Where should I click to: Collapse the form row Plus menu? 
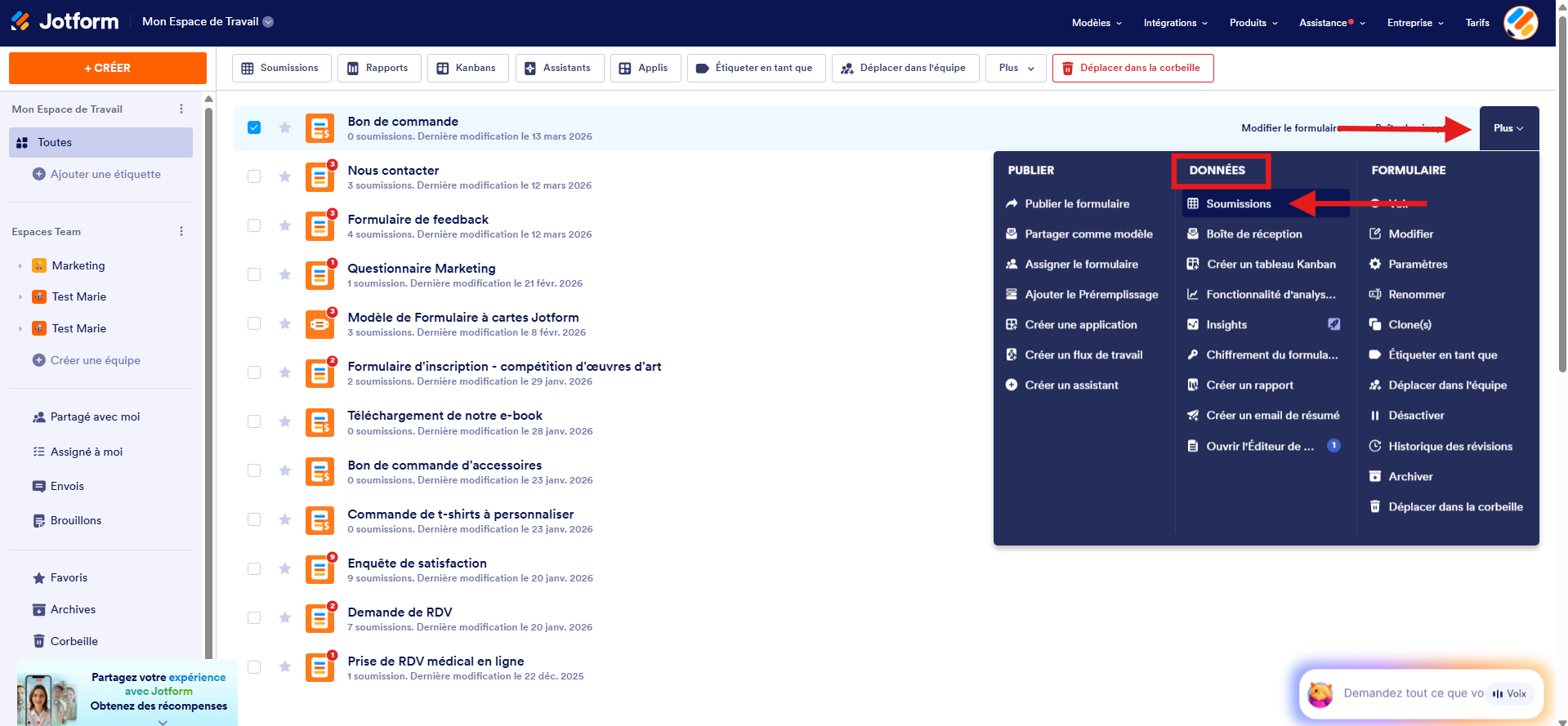pyautogui.click(x=1509, y=128)
